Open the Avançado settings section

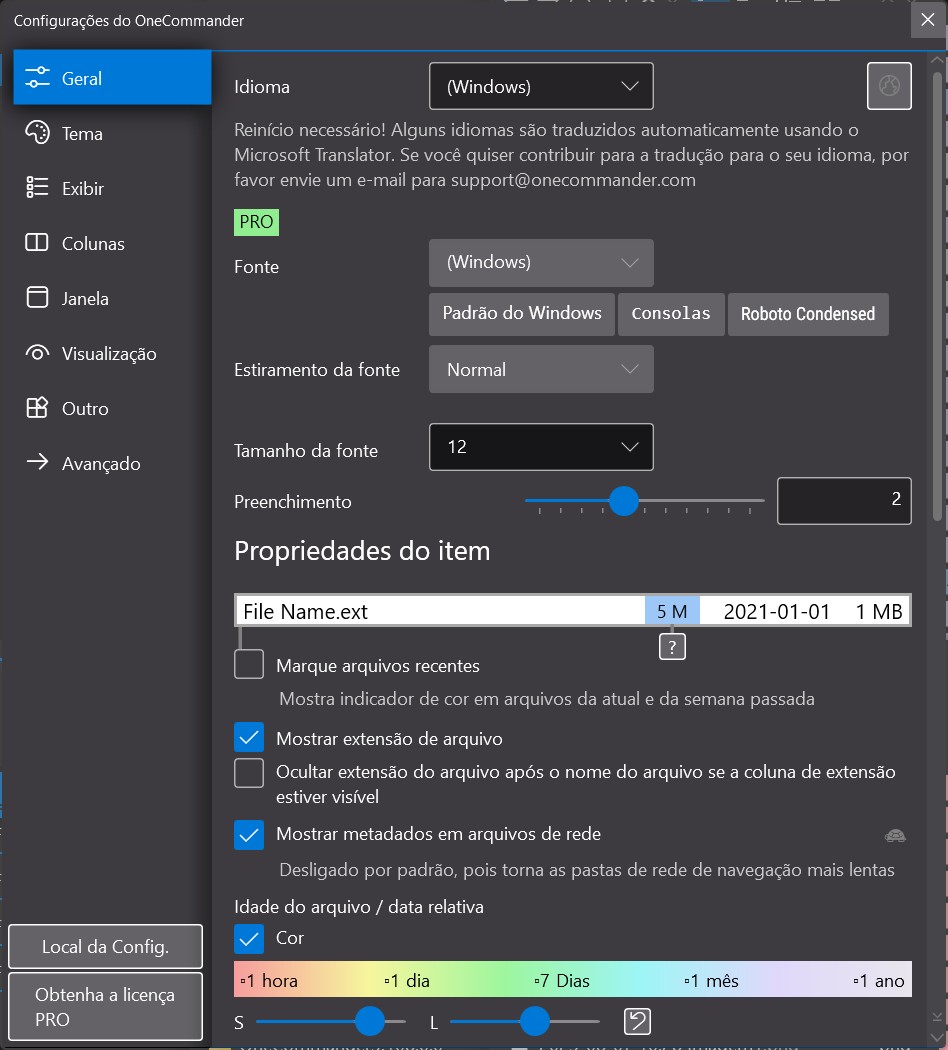click(112, 463)
